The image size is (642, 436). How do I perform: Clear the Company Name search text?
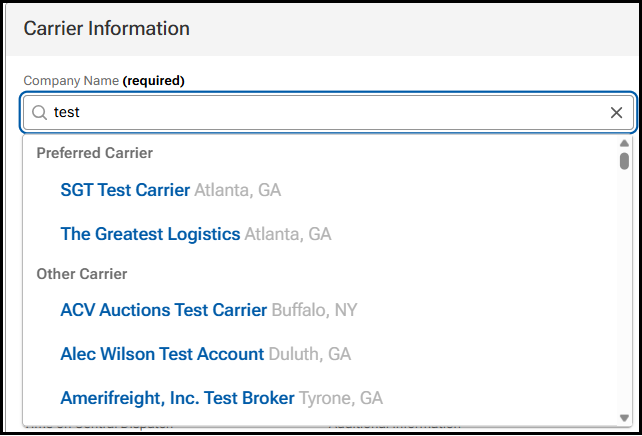point(616,113)
